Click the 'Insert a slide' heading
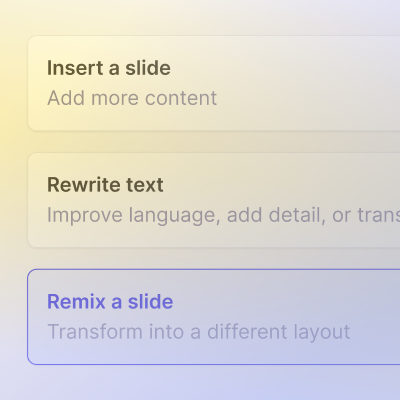 click(x=109, y=68)
